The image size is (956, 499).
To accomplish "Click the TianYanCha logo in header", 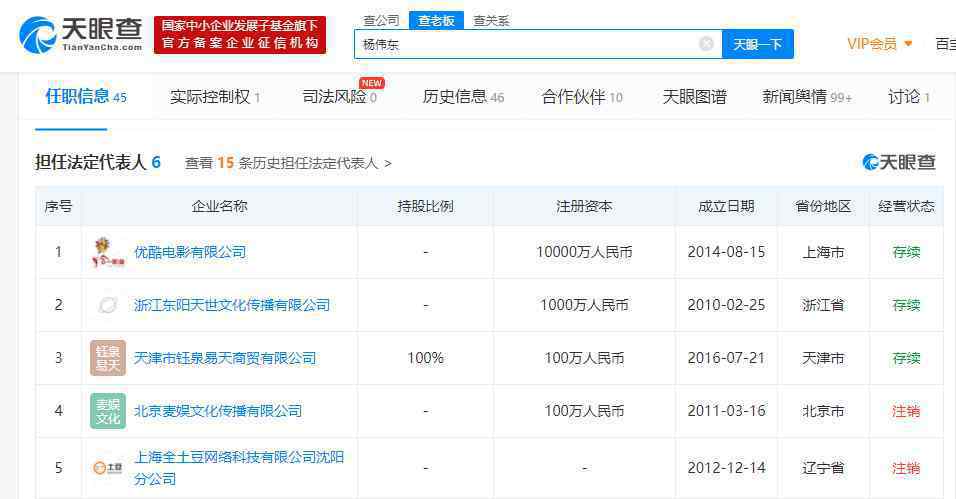I will (x=80, y=35).
